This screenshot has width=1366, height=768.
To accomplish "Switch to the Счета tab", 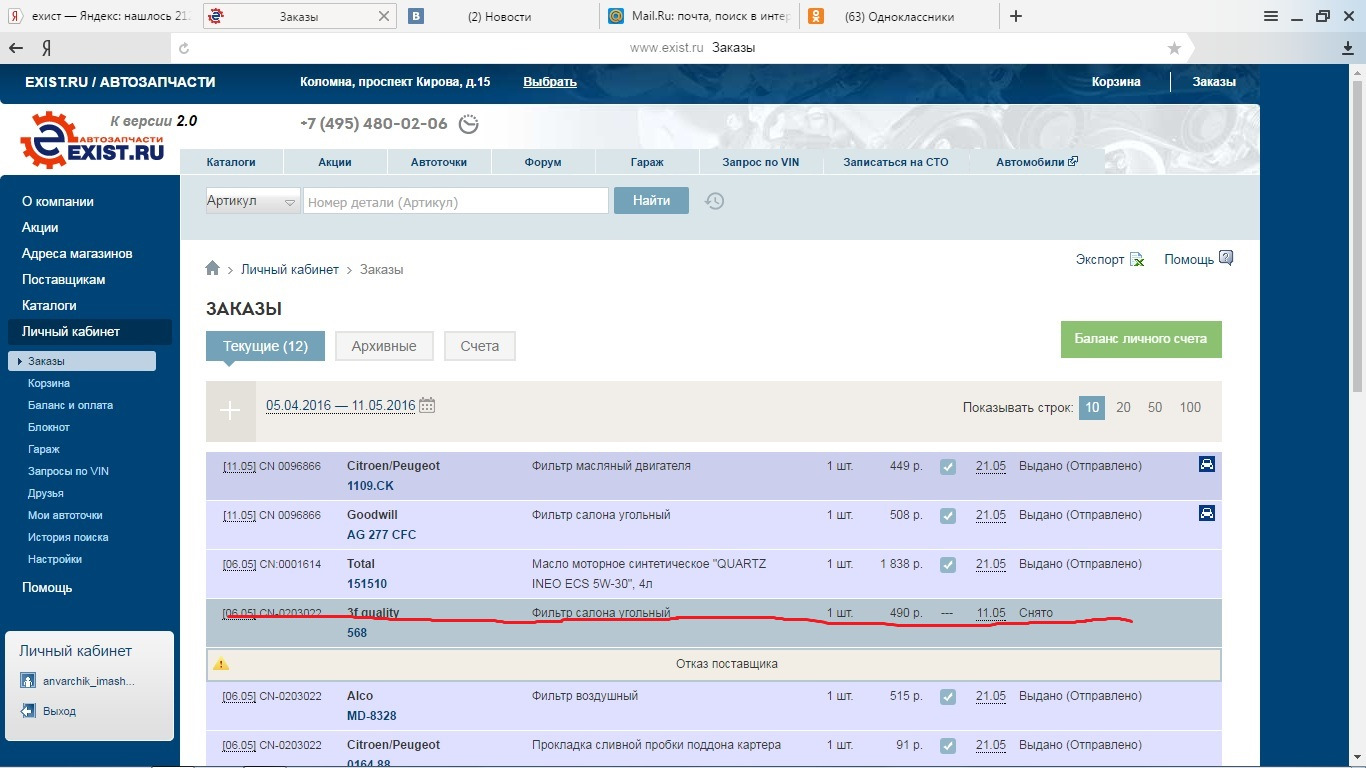I will coord(480,346).
